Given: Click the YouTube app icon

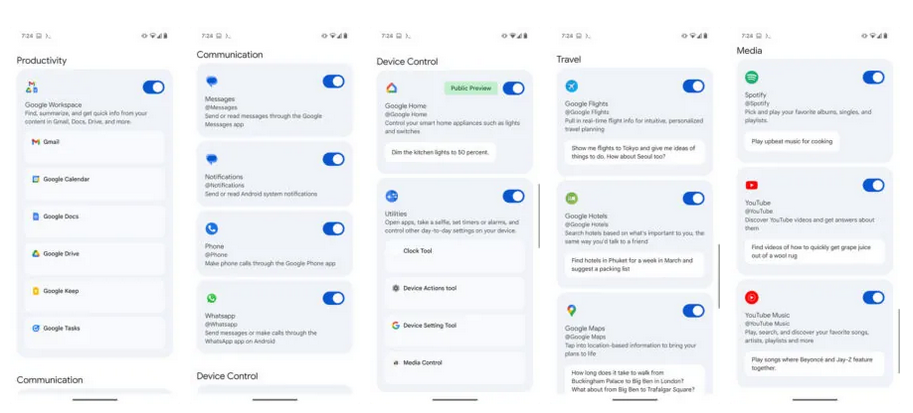Looking at the screenshot, I should coord(751,185).
